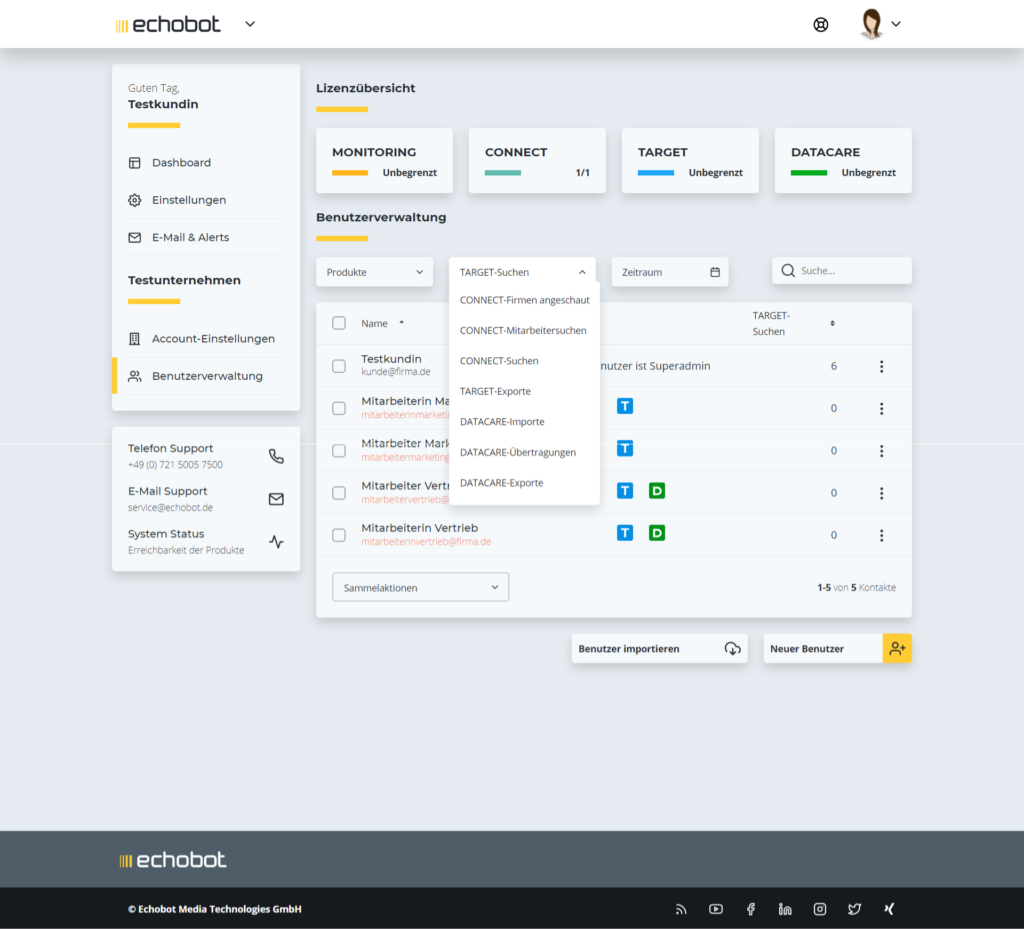The image size is (1024, 929).
Task: Click the Neuer Benutzer button
Action: (x=837, y=649)
